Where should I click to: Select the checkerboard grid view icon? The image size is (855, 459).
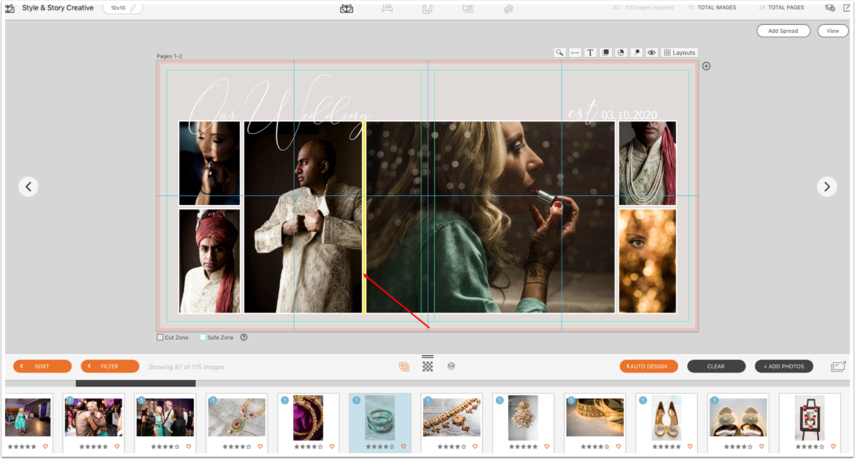click(x=428, y=367)
